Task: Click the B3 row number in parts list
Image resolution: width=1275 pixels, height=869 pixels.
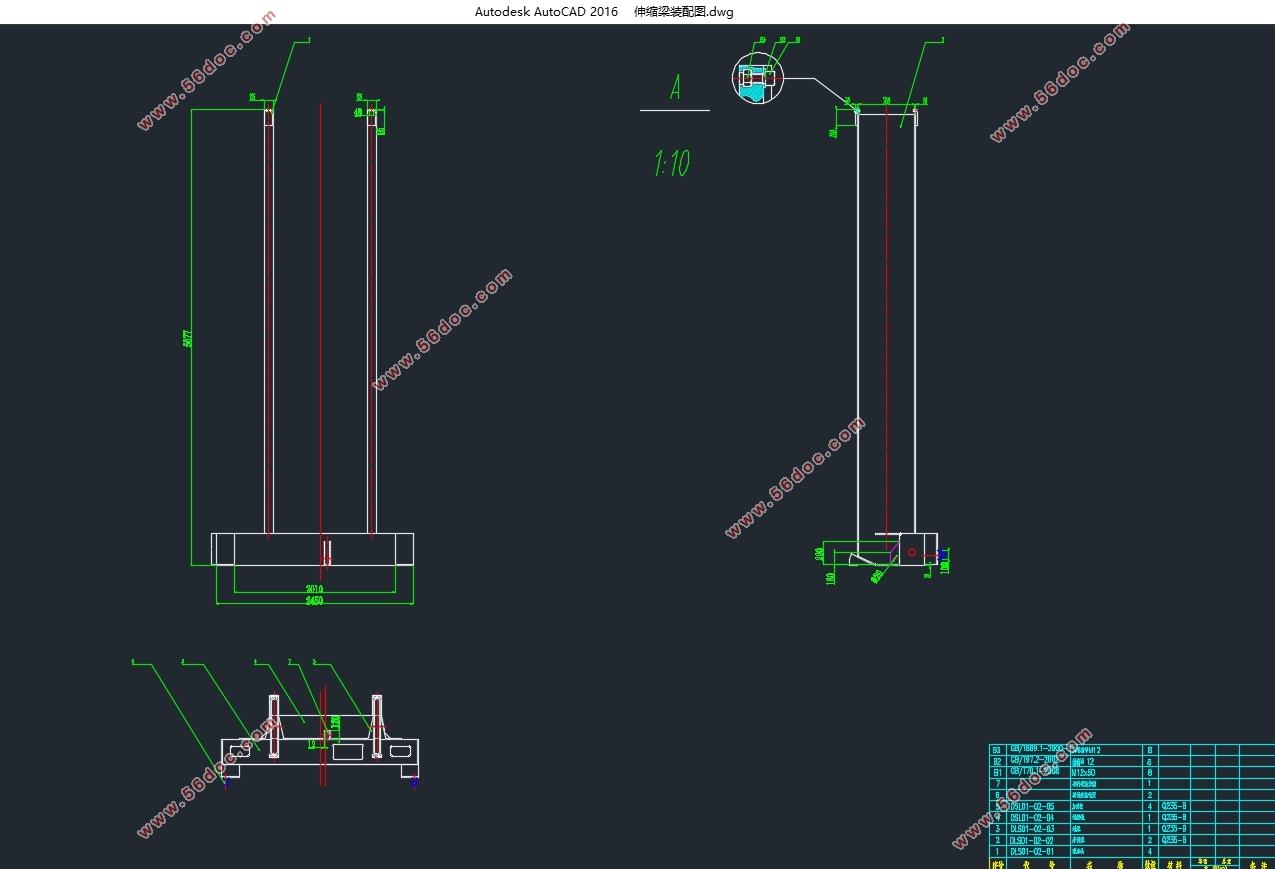Action: 996,749
